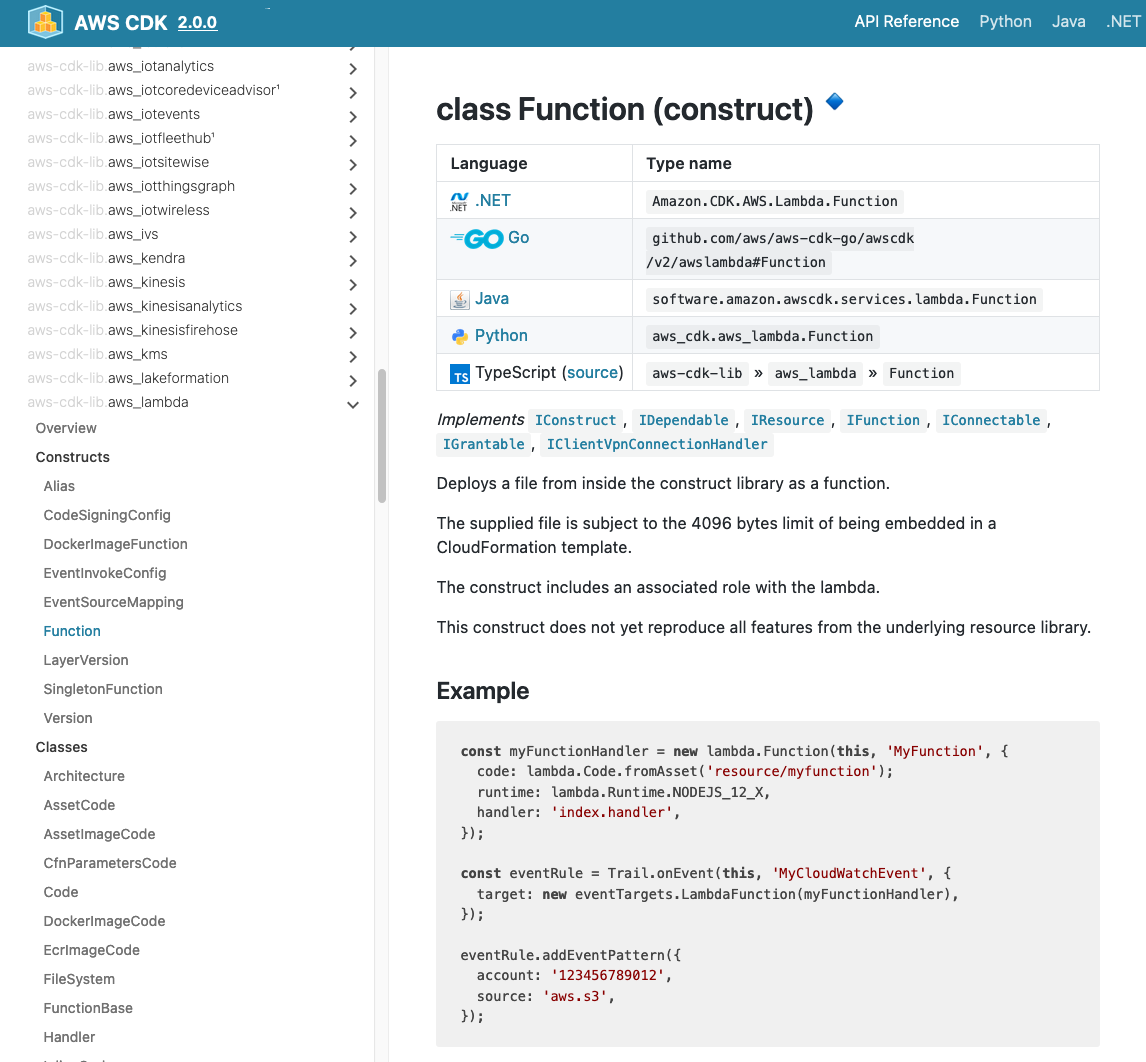Screen dimensions: 1146x1062
Task: Select Version construct in sidebar
Action: pyautogui.click(x=68, y=718)
